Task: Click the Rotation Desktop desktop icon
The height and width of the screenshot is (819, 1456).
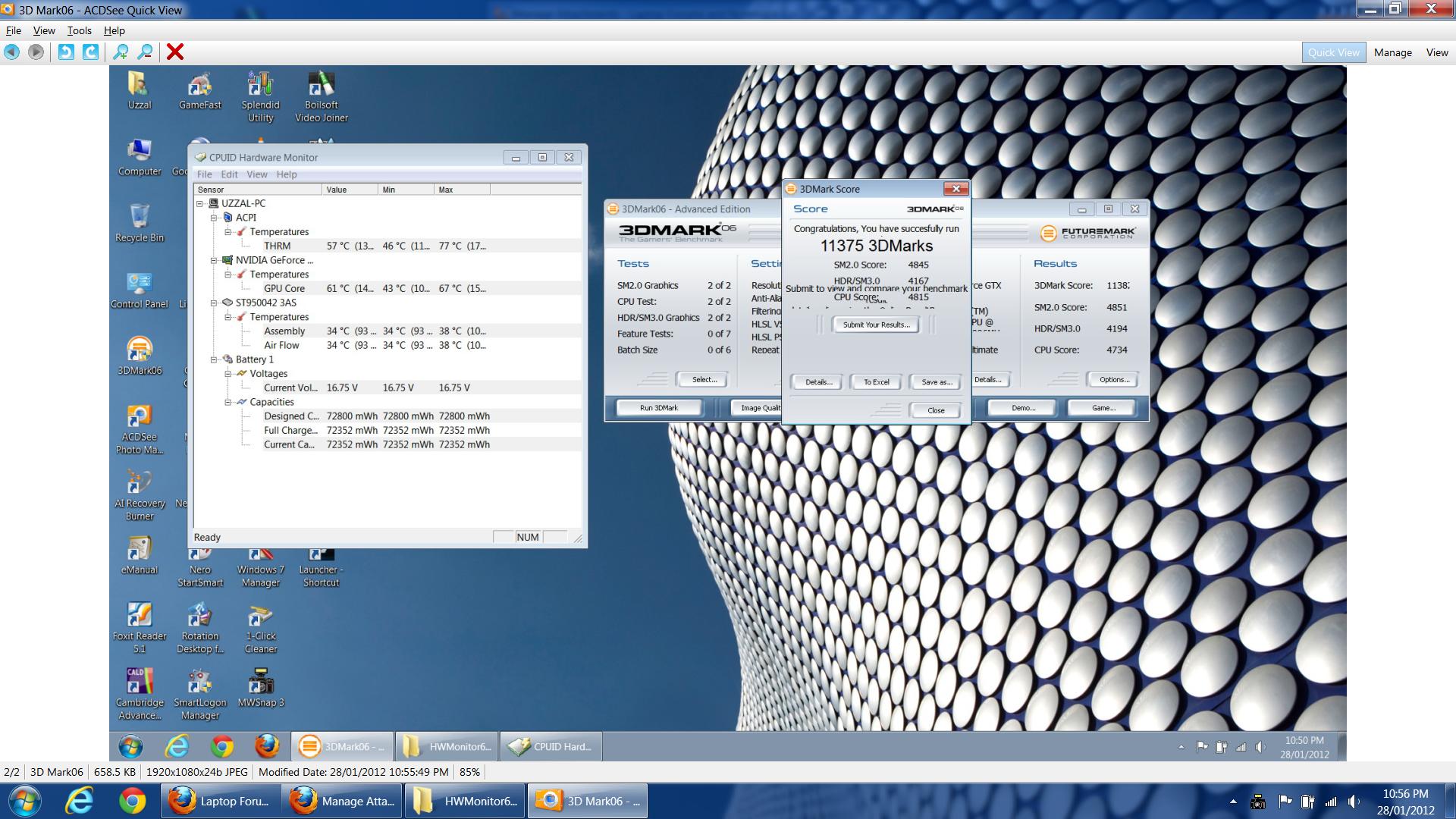Action: [200, 628]
